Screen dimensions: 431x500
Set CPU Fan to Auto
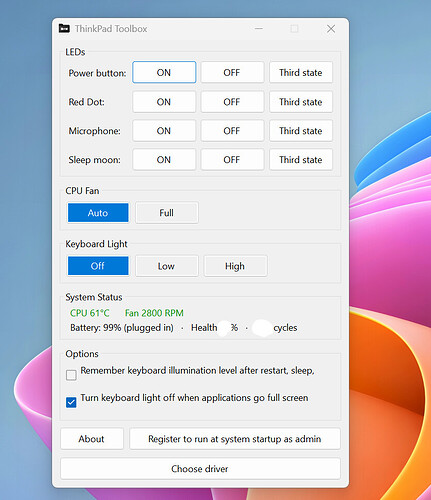pos(98,213)
